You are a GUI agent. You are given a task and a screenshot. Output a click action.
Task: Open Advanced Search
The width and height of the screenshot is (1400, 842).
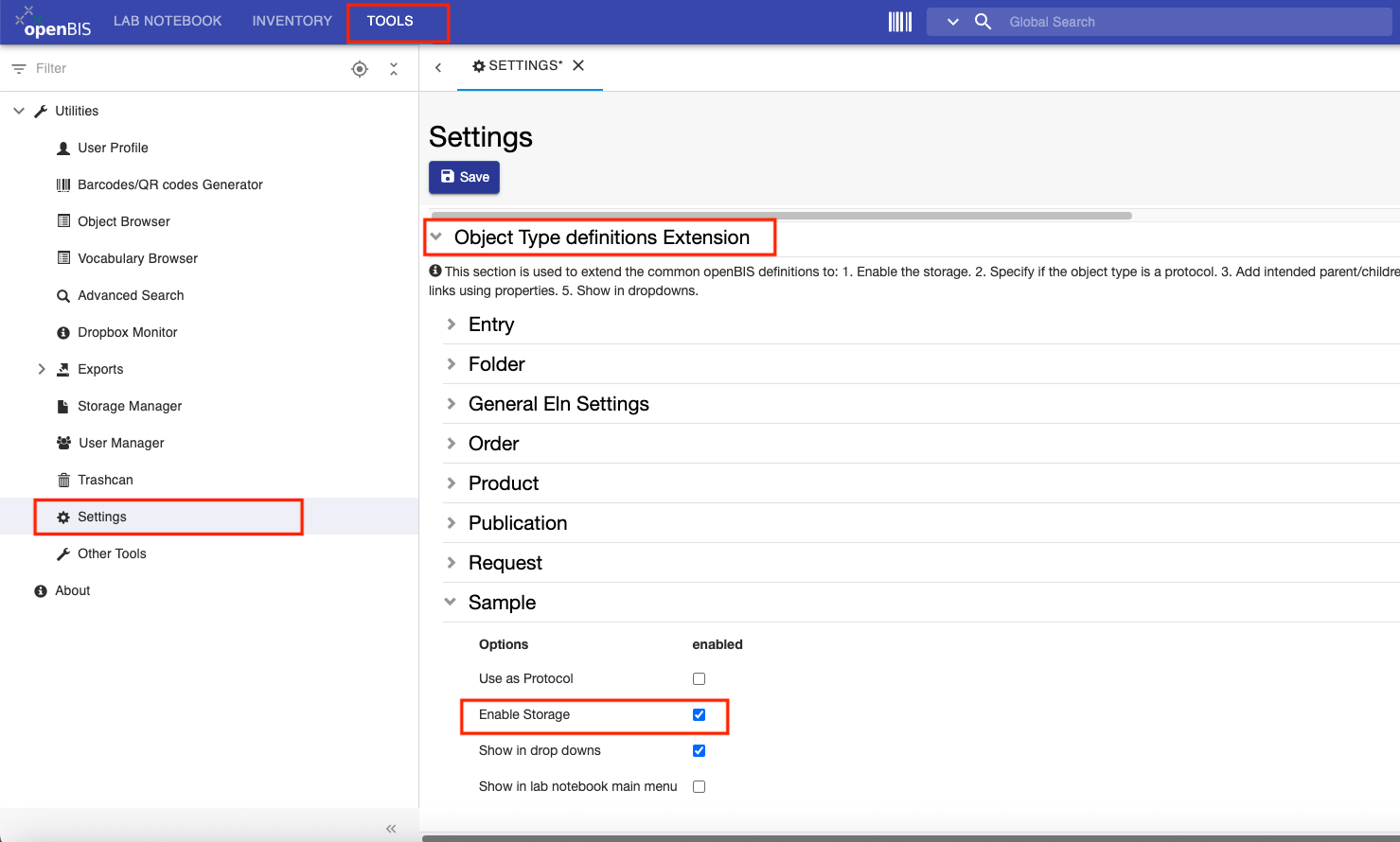point(131,295)
